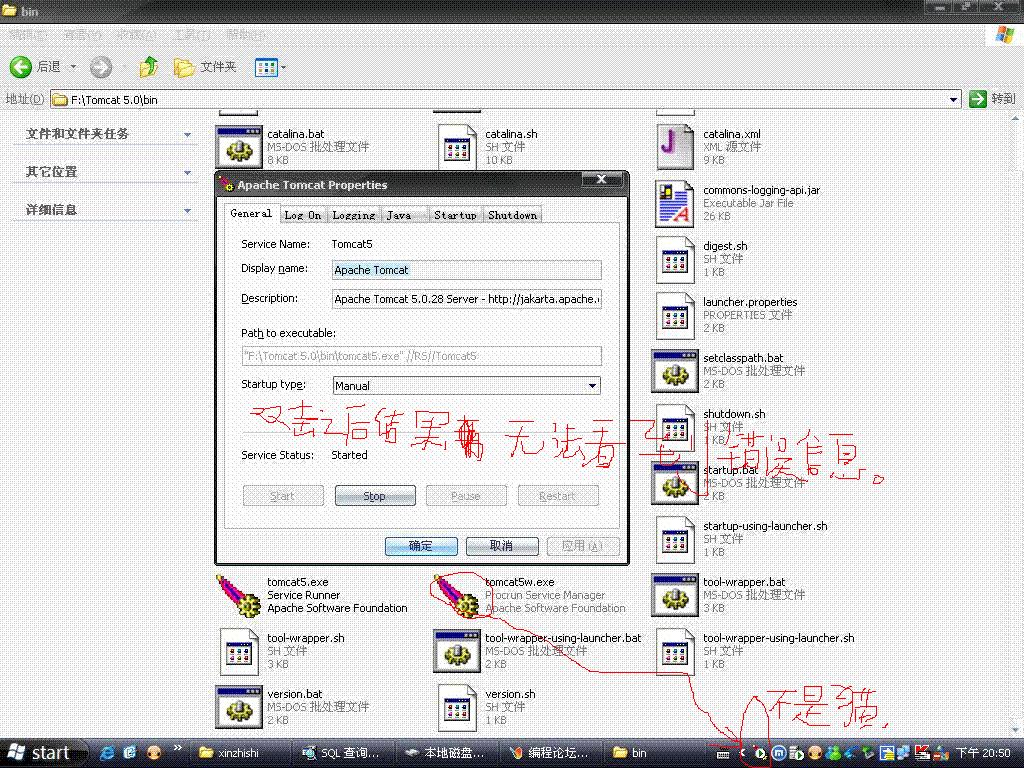The height and width of the screenshot is (768, 1024).
Task: Launch Internet Explorer from quick launch
Action: [x=106, y=753]
